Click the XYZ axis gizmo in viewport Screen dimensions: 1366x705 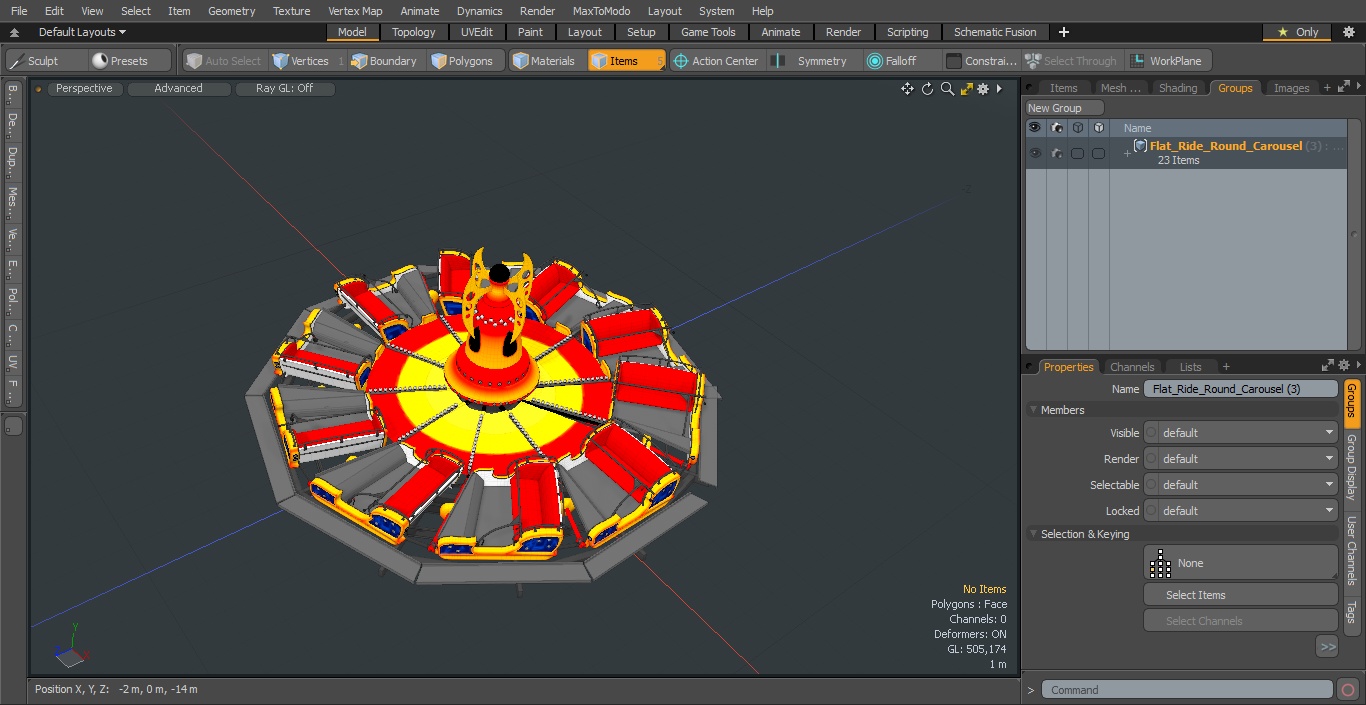point(71,646)
